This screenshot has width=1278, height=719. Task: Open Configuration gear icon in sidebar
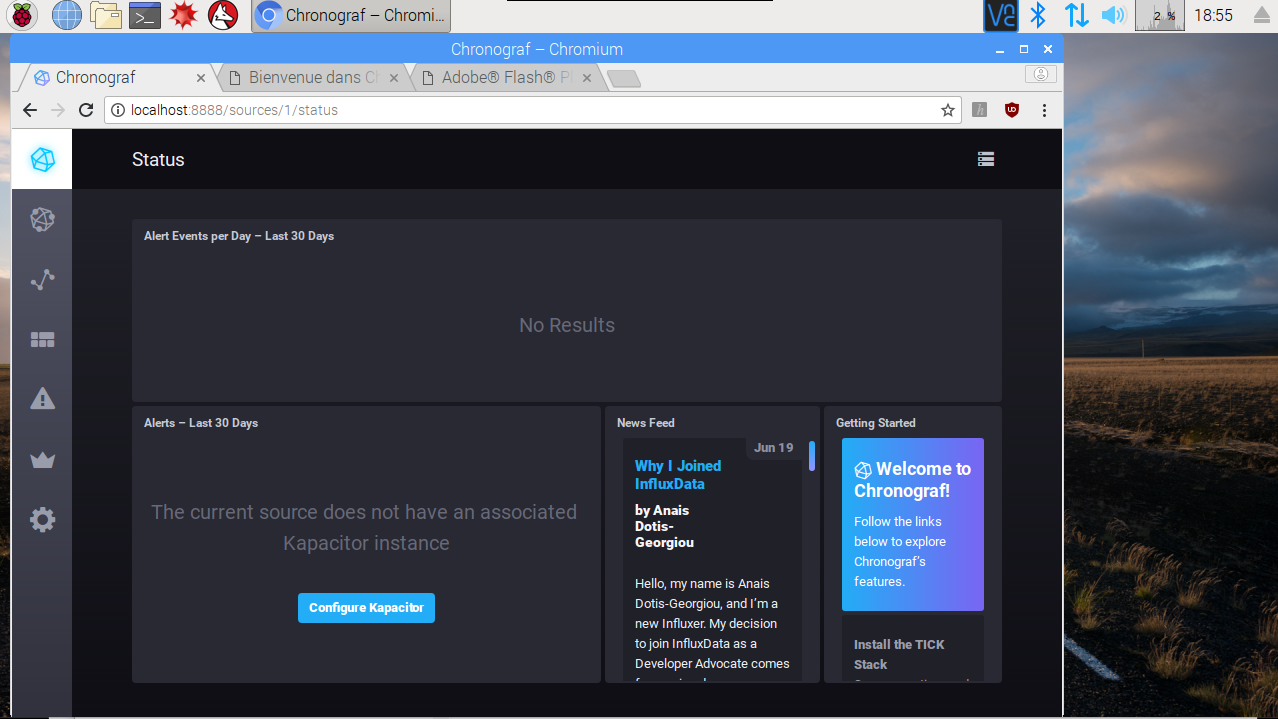(x=42, y=520)
